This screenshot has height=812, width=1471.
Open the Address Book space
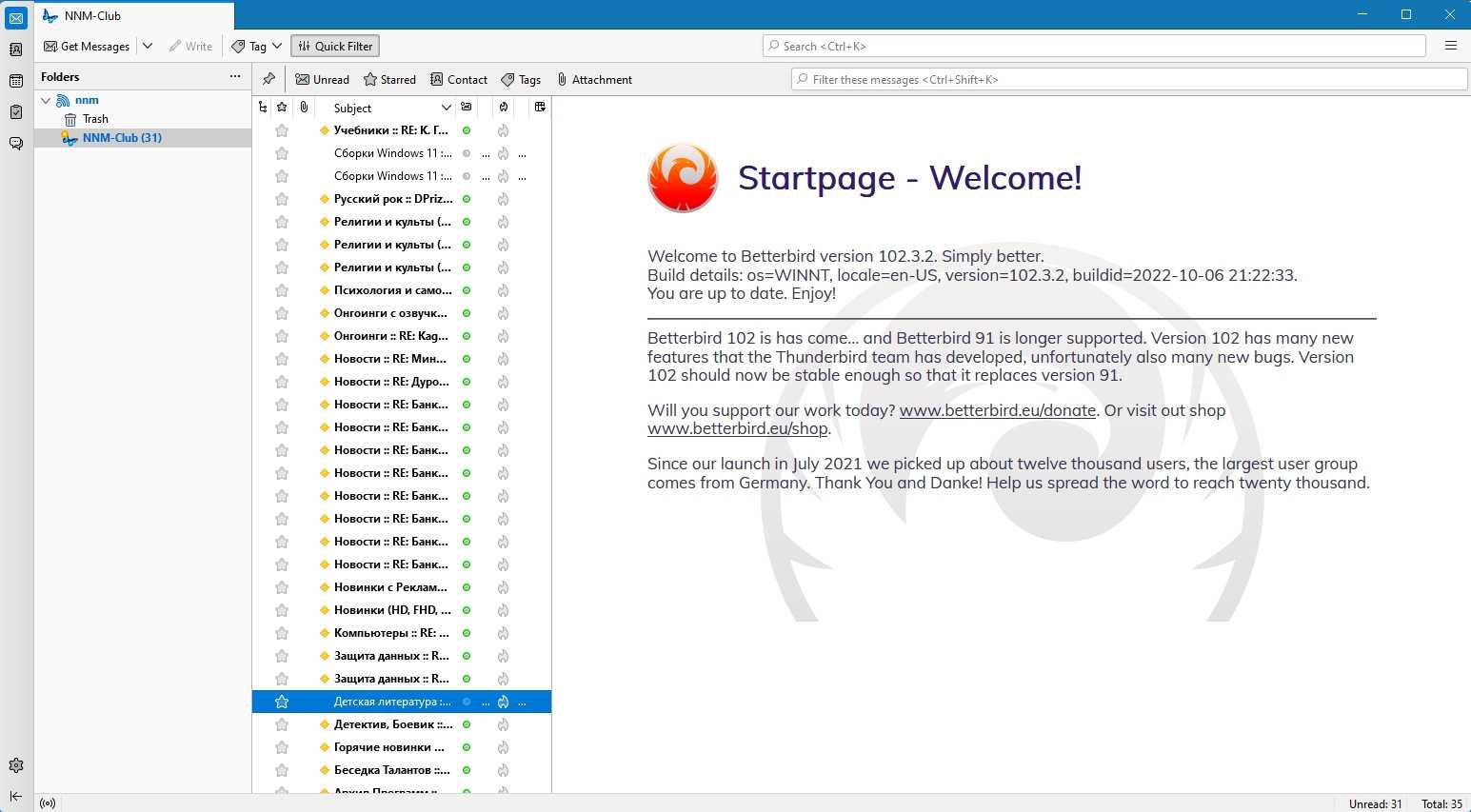pos(16,50)
